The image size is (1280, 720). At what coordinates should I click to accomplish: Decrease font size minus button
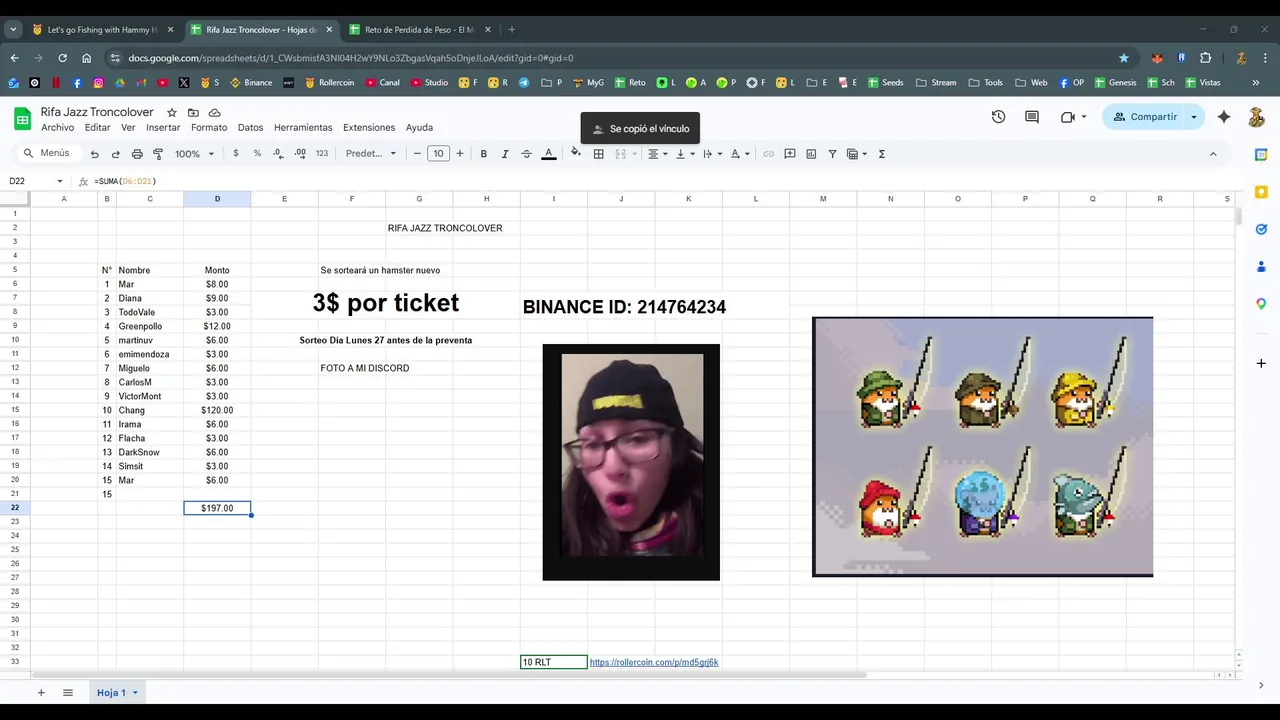point(417,154)
